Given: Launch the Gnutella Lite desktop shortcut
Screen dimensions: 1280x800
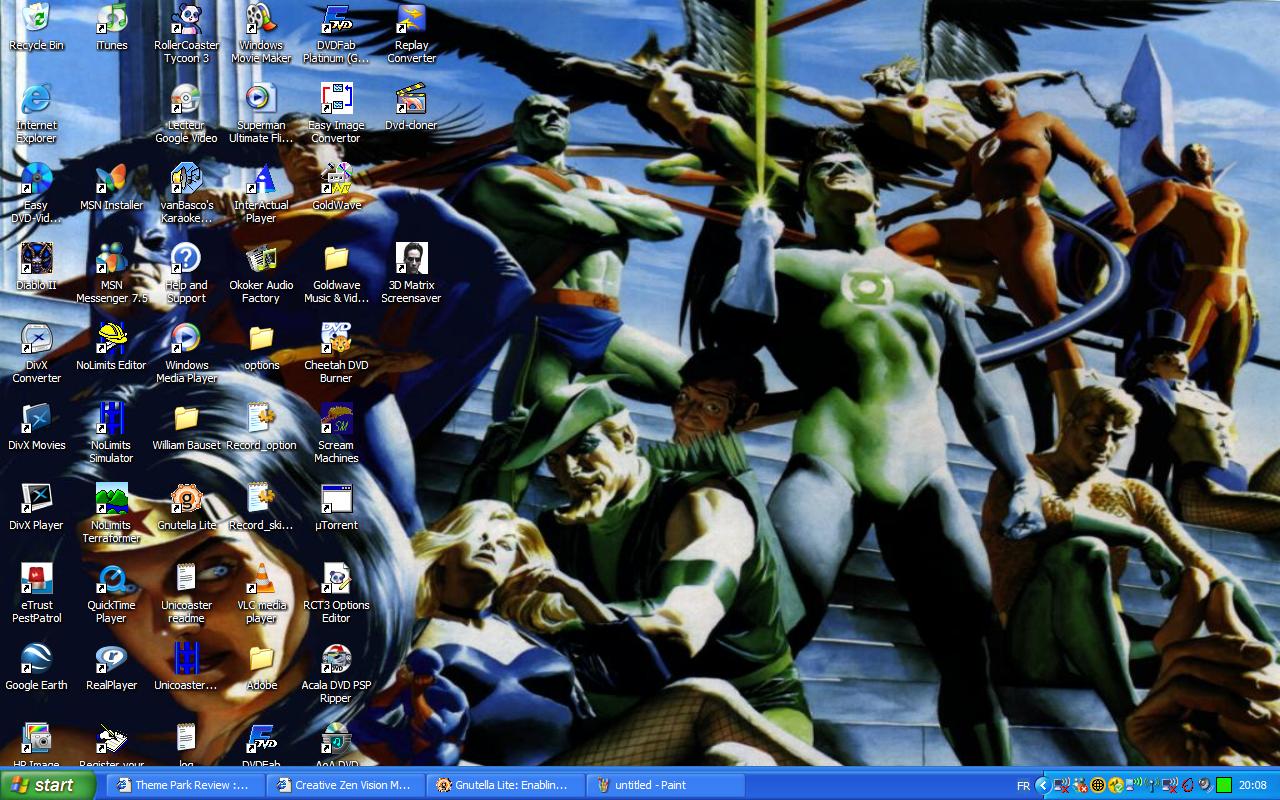Looking at the screenshot, I should [186, 507].
